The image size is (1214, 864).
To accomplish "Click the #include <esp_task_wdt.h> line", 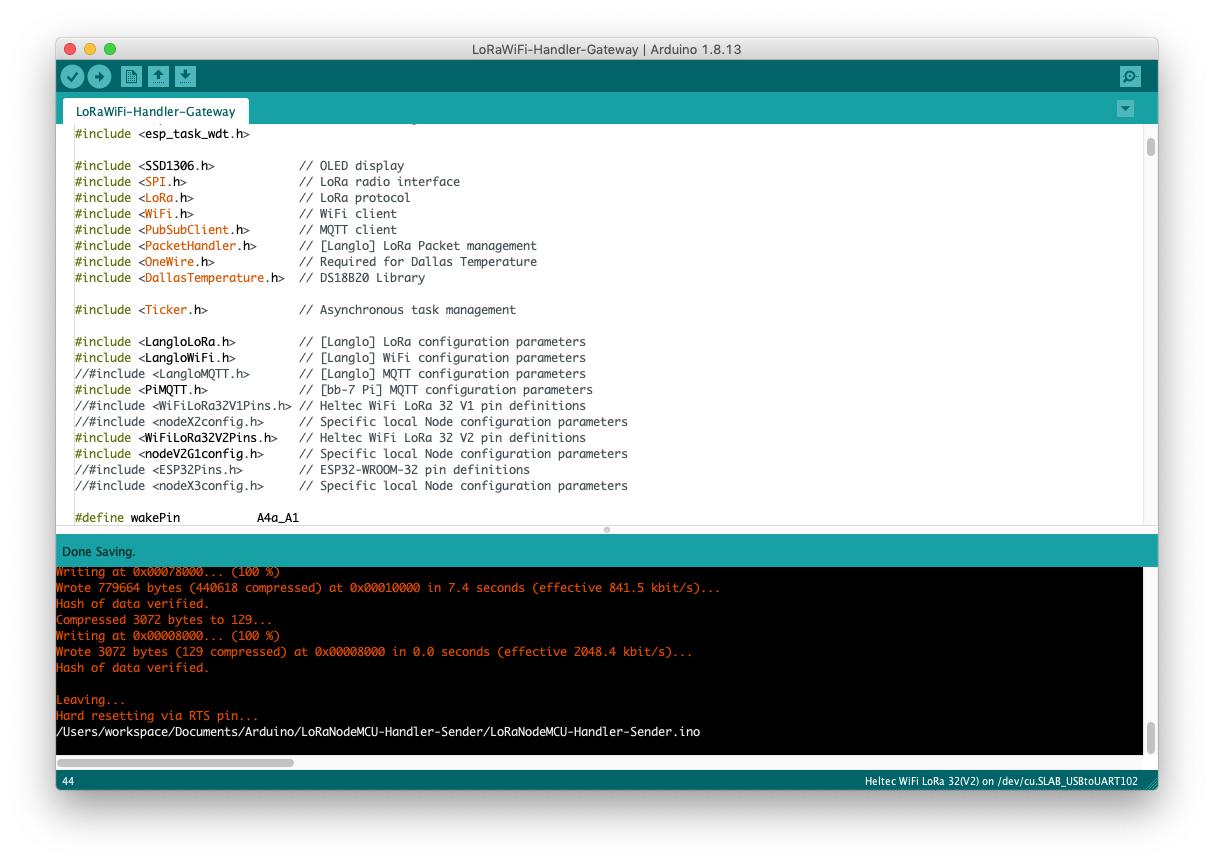I will (162, 134).
